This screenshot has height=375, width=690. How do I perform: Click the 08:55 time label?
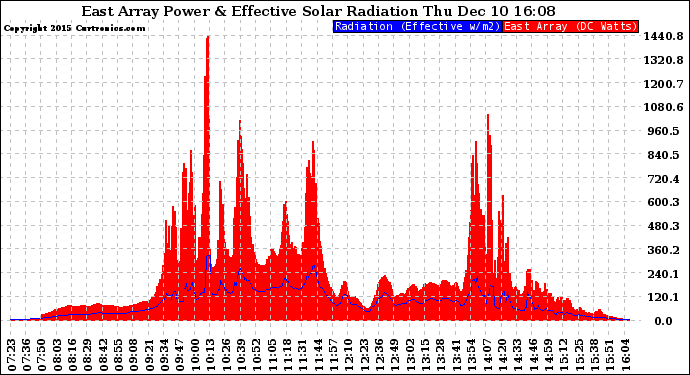pyautogui.click(x=119, y=355)
